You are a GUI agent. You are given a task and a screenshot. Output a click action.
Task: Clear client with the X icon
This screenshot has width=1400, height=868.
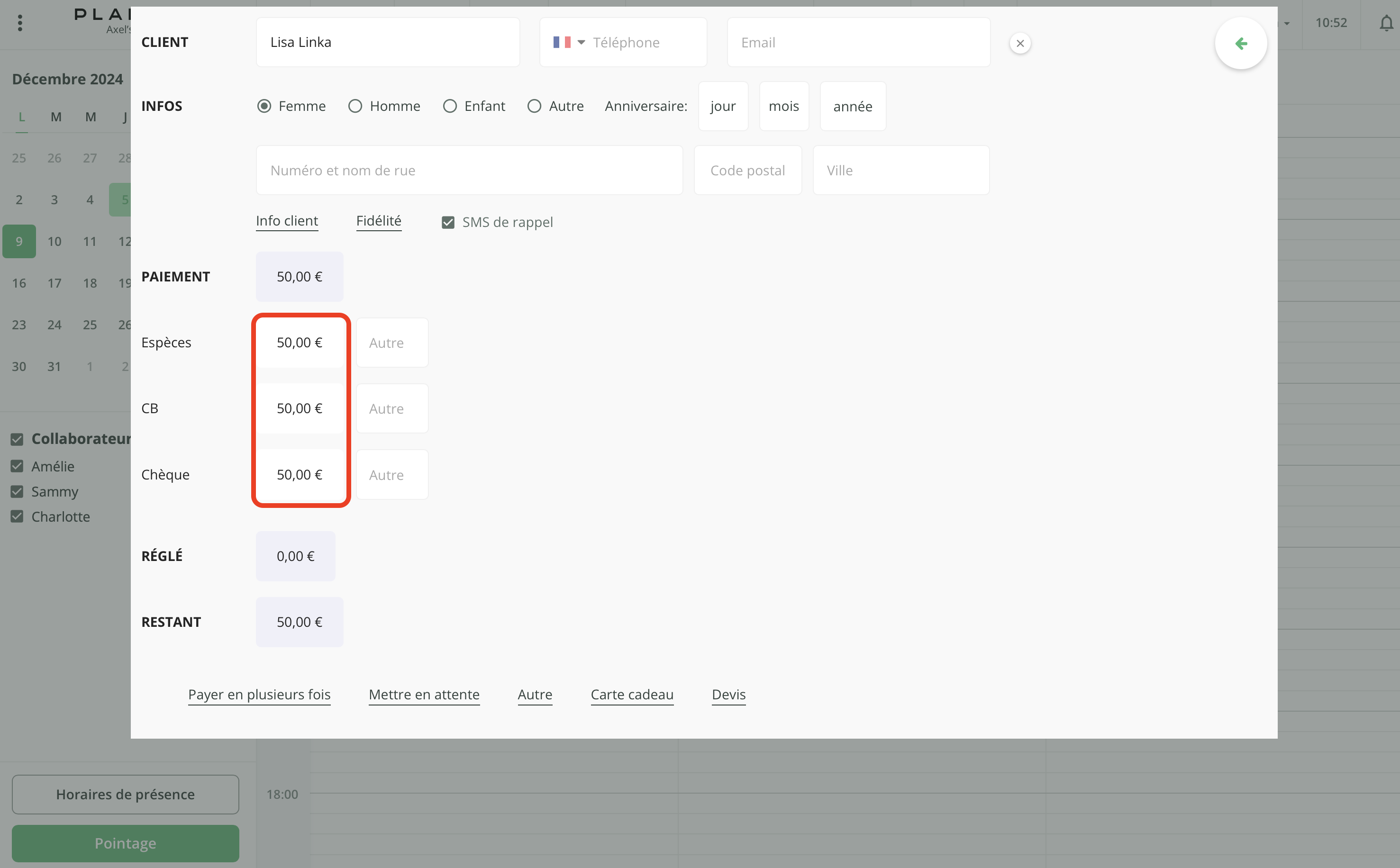tap(1020, 44)
